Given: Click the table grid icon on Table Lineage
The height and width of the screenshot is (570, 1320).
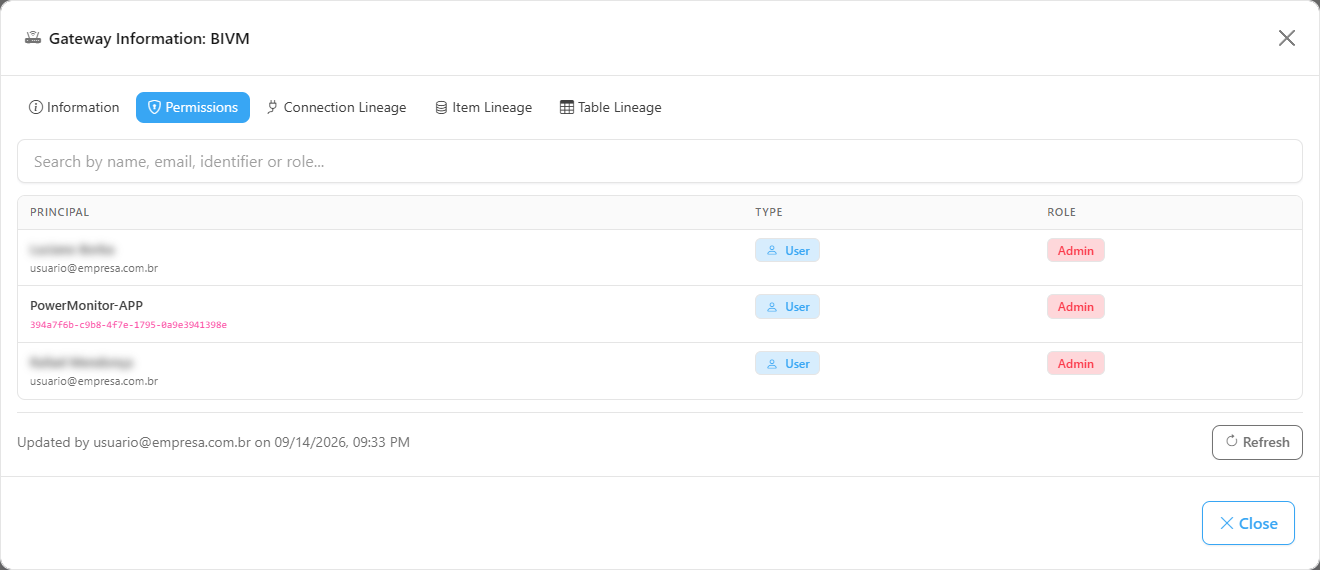Looking at the screenshot, I should pyautogui.click(x=567, y=107).
